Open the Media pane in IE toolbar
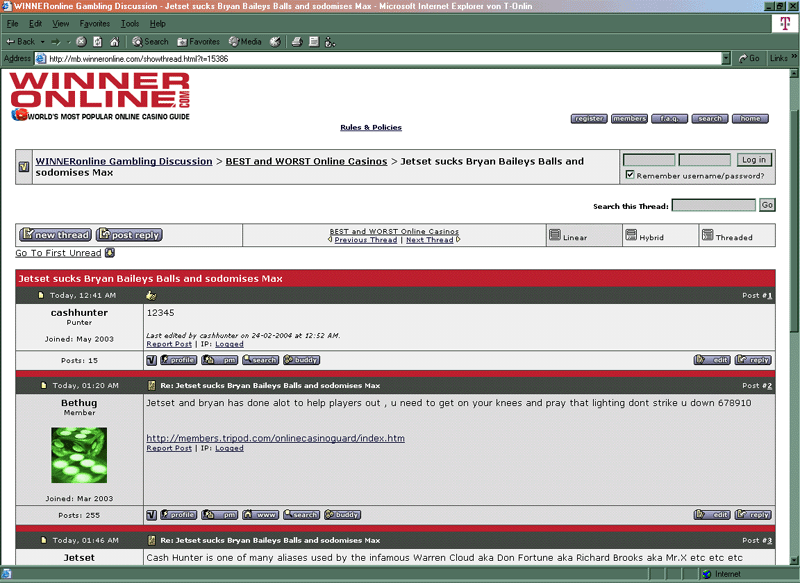This screenshot has height=583, width=800. tap(245, 42)
